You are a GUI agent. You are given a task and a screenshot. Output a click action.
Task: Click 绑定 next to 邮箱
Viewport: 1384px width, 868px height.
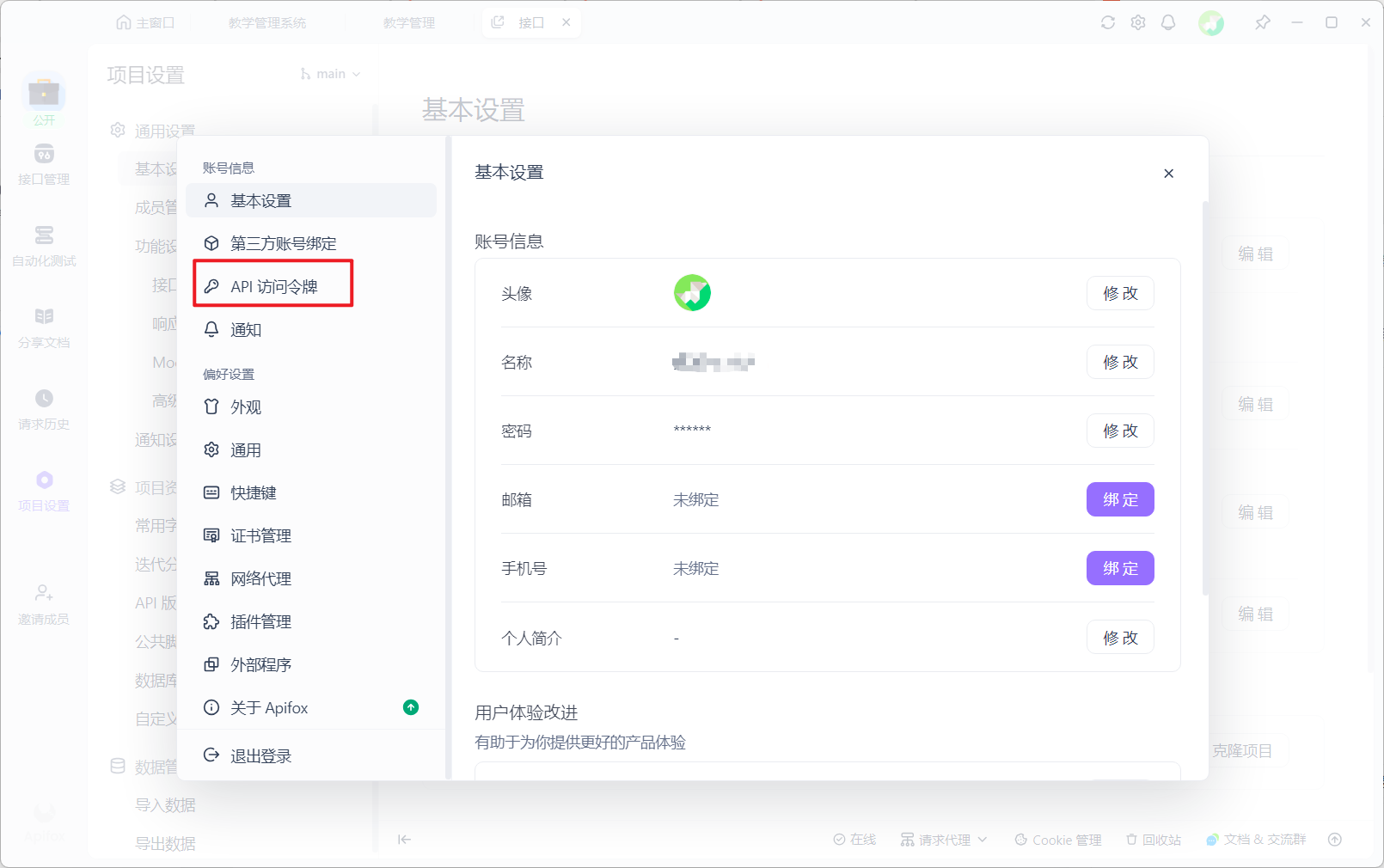[1119, 499]
